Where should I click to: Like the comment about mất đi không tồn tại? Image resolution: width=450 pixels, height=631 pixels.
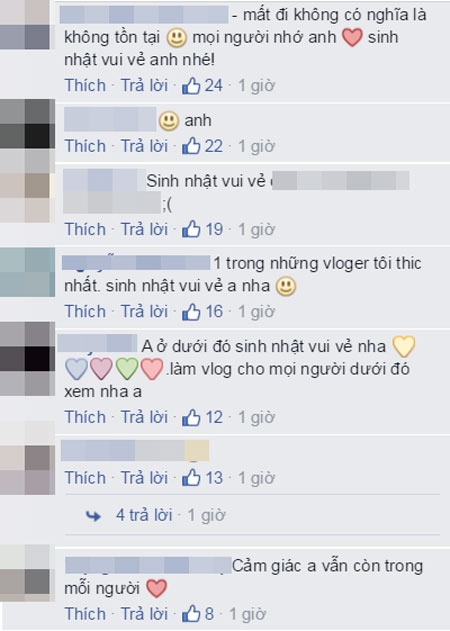[85, 86]
